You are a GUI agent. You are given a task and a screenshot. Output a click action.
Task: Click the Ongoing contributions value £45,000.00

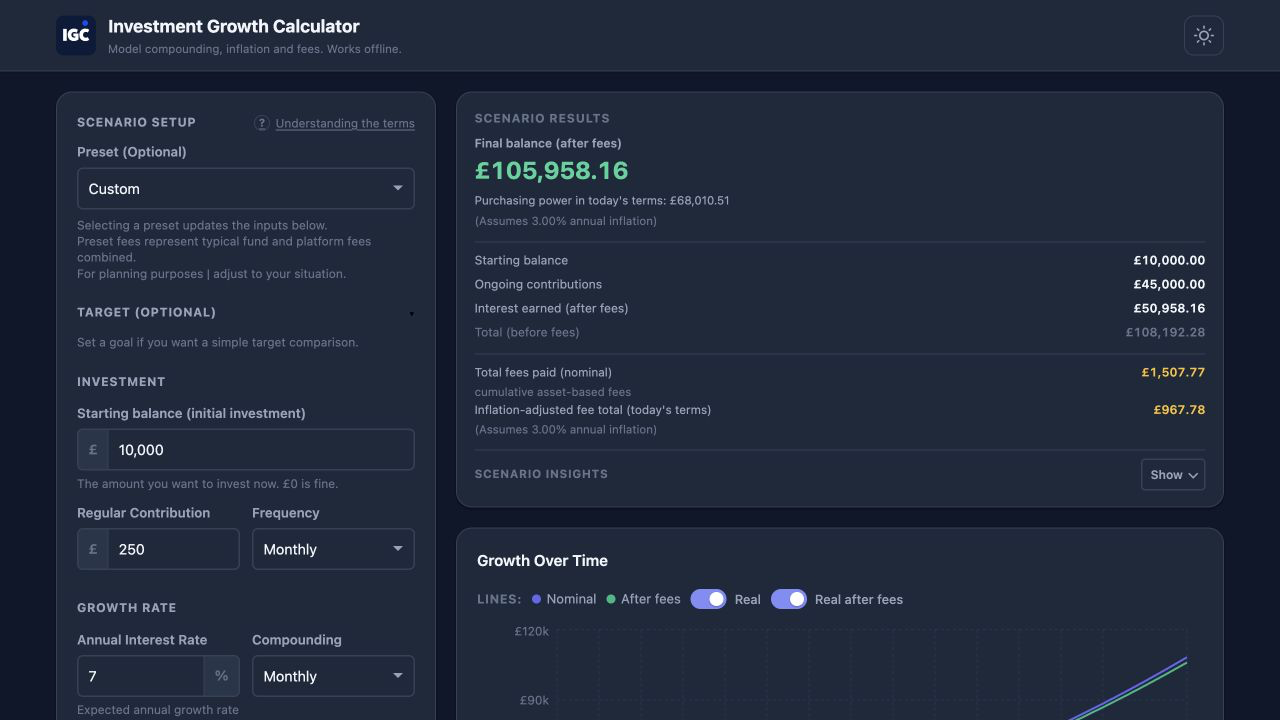[x=1169, y=284]
